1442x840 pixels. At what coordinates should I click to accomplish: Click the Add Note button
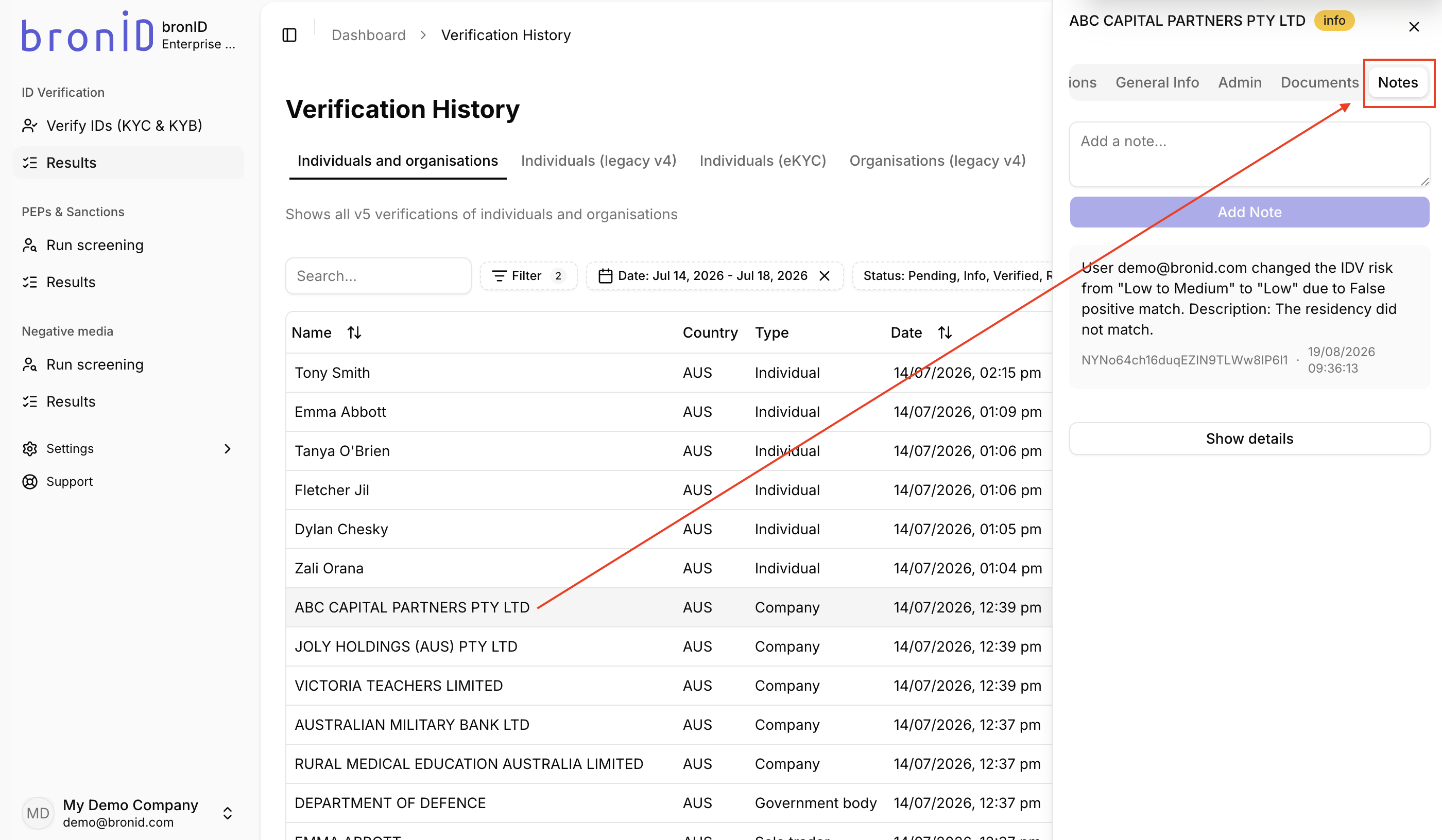pyautogui.click(x=1249, y=212)
